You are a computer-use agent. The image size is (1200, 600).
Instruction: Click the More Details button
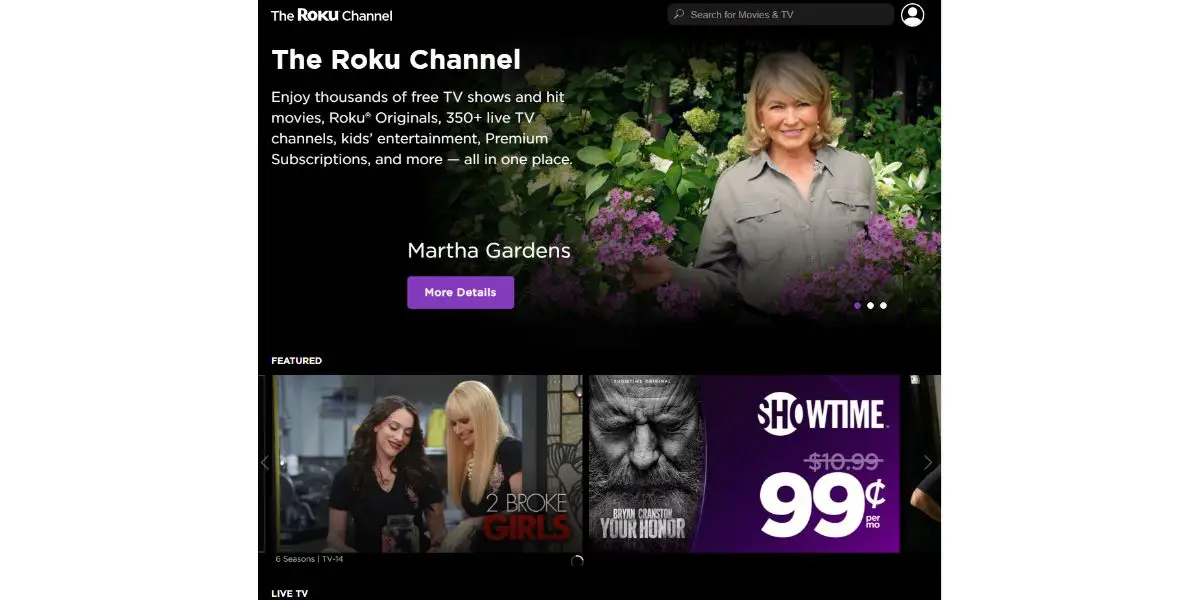tap(460, 292)
